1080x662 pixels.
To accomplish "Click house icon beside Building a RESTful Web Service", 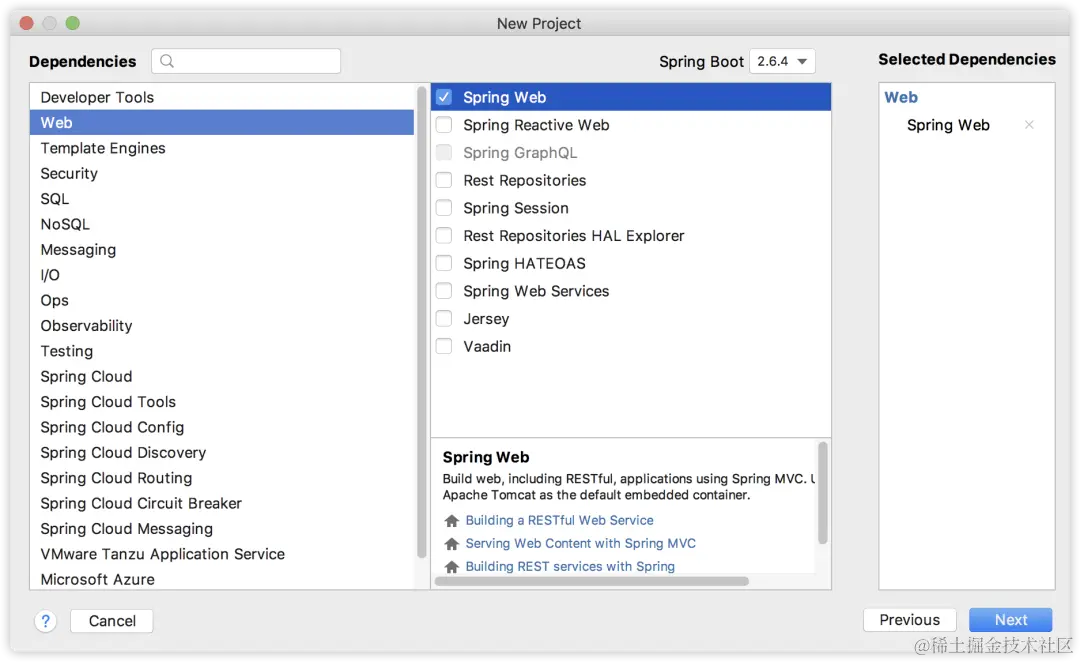I will [x=452, y=521].
